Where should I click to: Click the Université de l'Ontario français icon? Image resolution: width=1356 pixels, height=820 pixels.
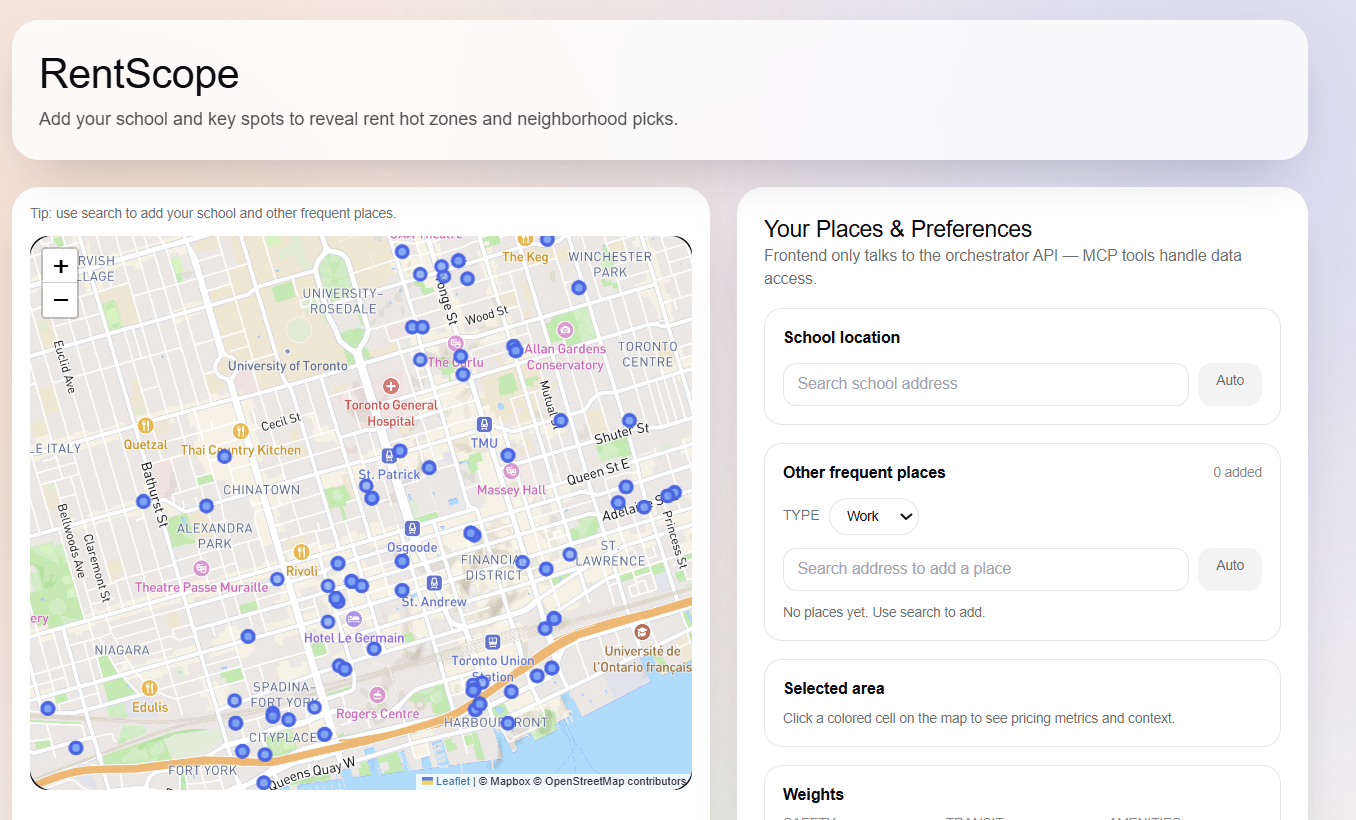click(642, 632)
